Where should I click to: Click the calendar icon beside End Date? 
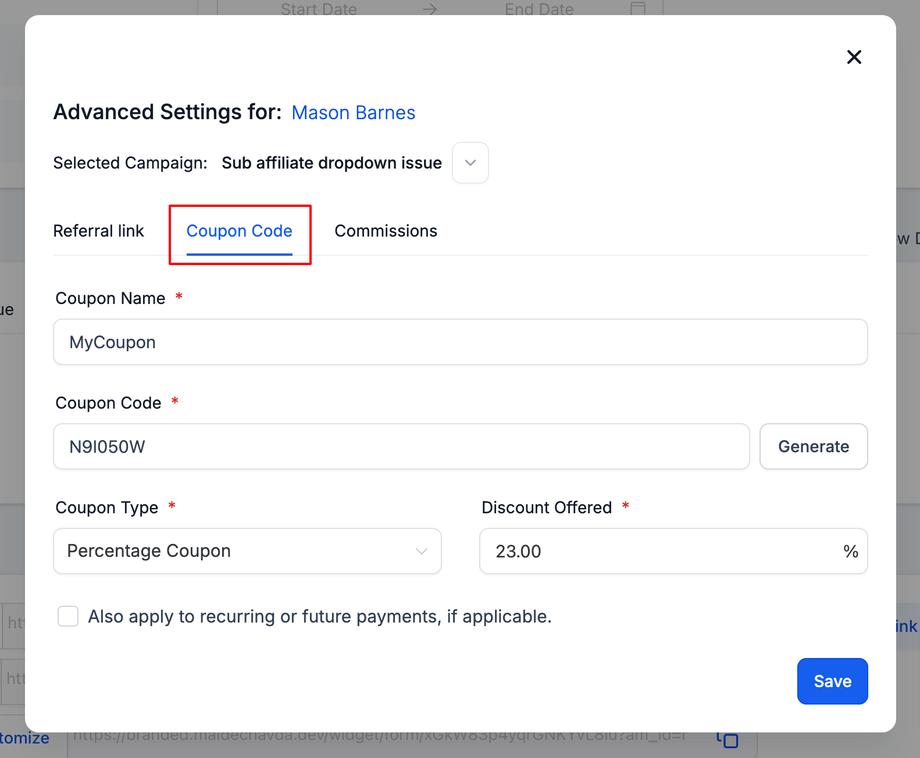click(x=637, y=9)
